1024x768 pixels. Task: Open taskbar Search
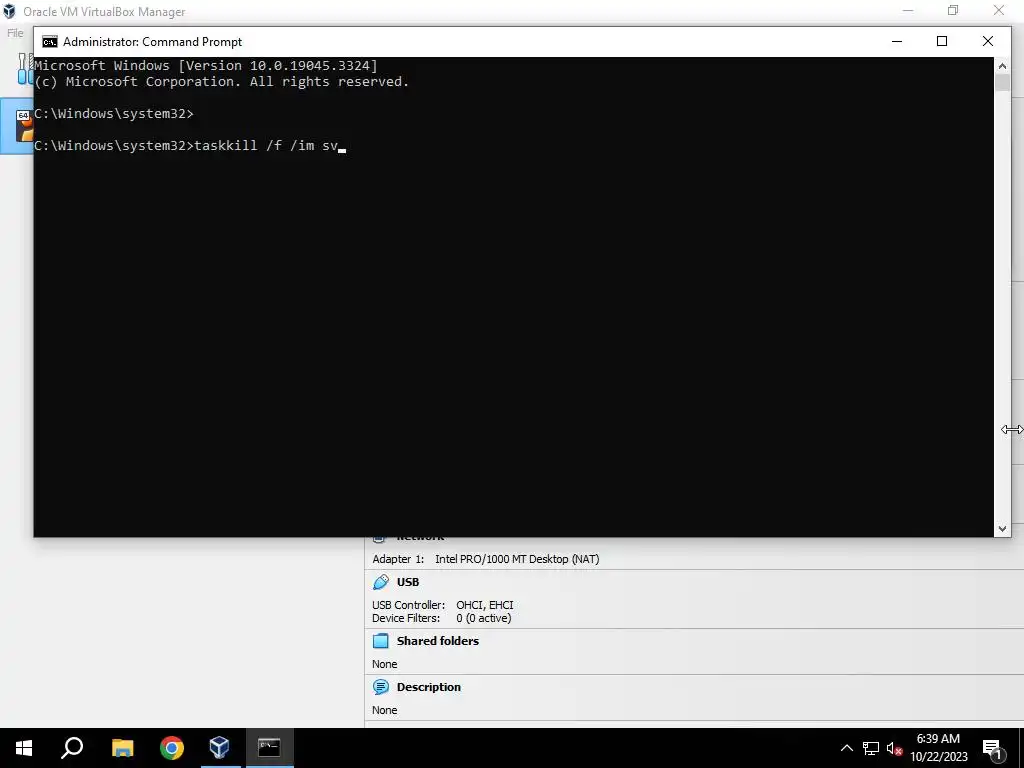(72, 748)
